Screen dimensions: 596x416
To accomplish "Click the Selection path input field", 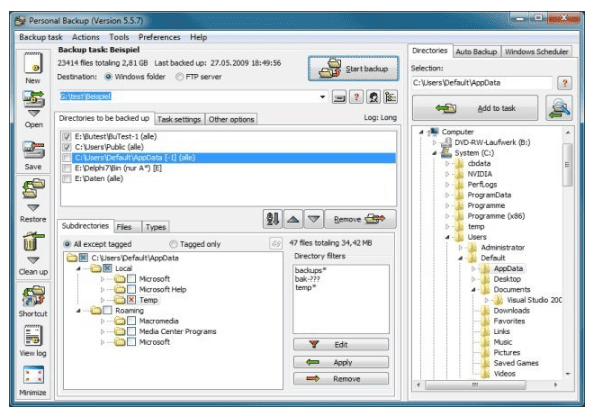I will pyautogui.click(x=482, y=83).
